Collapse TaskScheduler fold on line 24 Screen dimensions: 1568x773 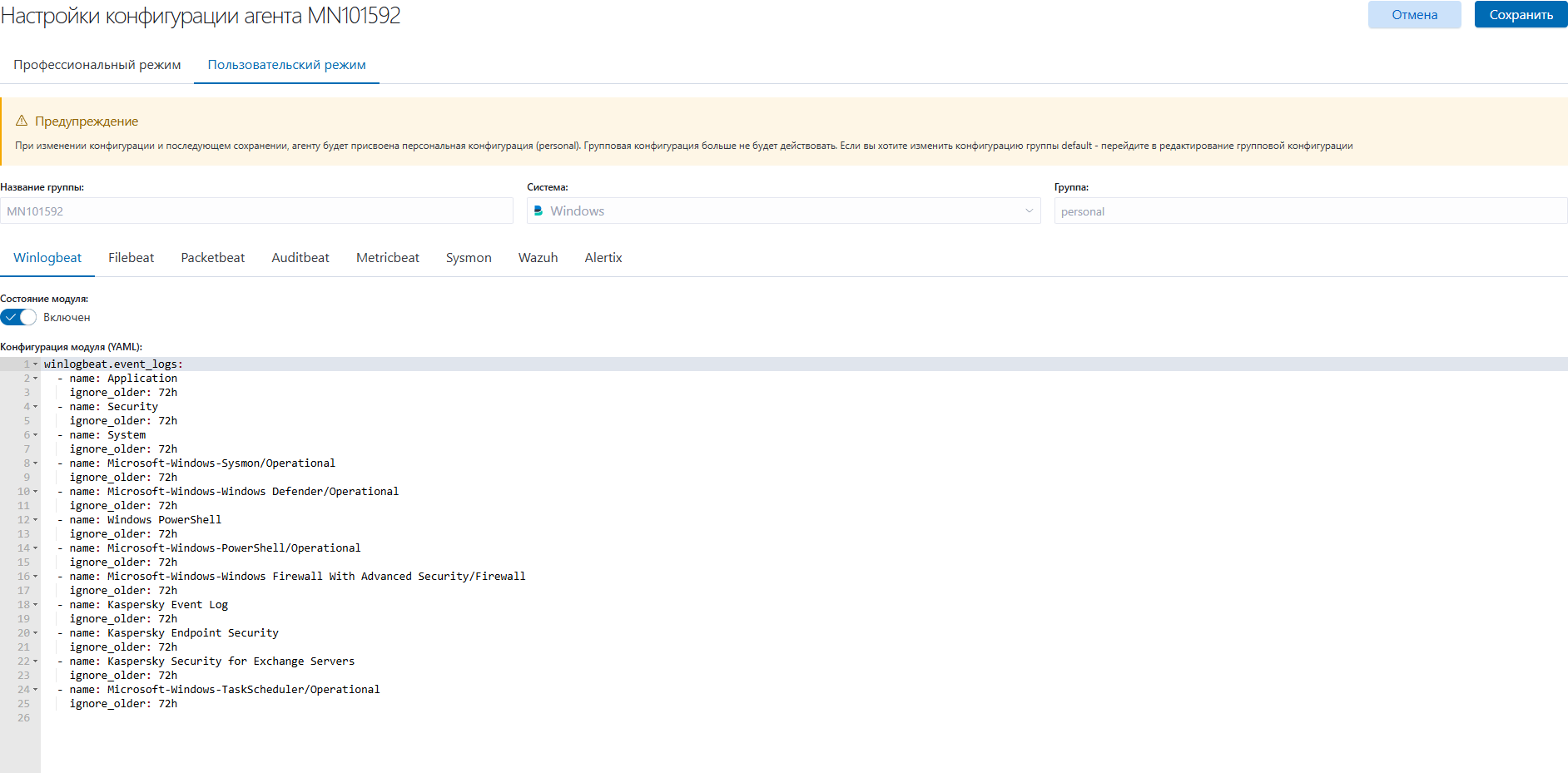click(x=36, y=690)
